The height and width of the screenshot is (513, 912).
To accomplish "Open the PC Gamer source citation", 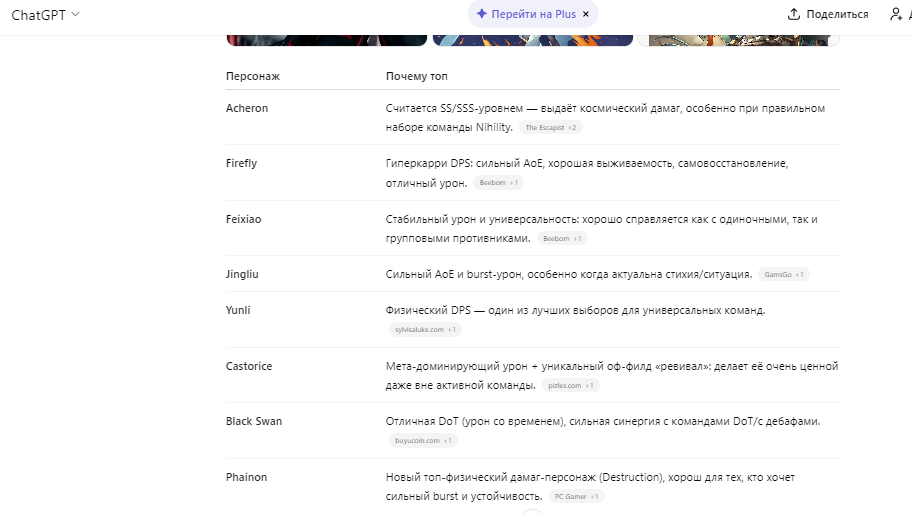I will (576, 496).
